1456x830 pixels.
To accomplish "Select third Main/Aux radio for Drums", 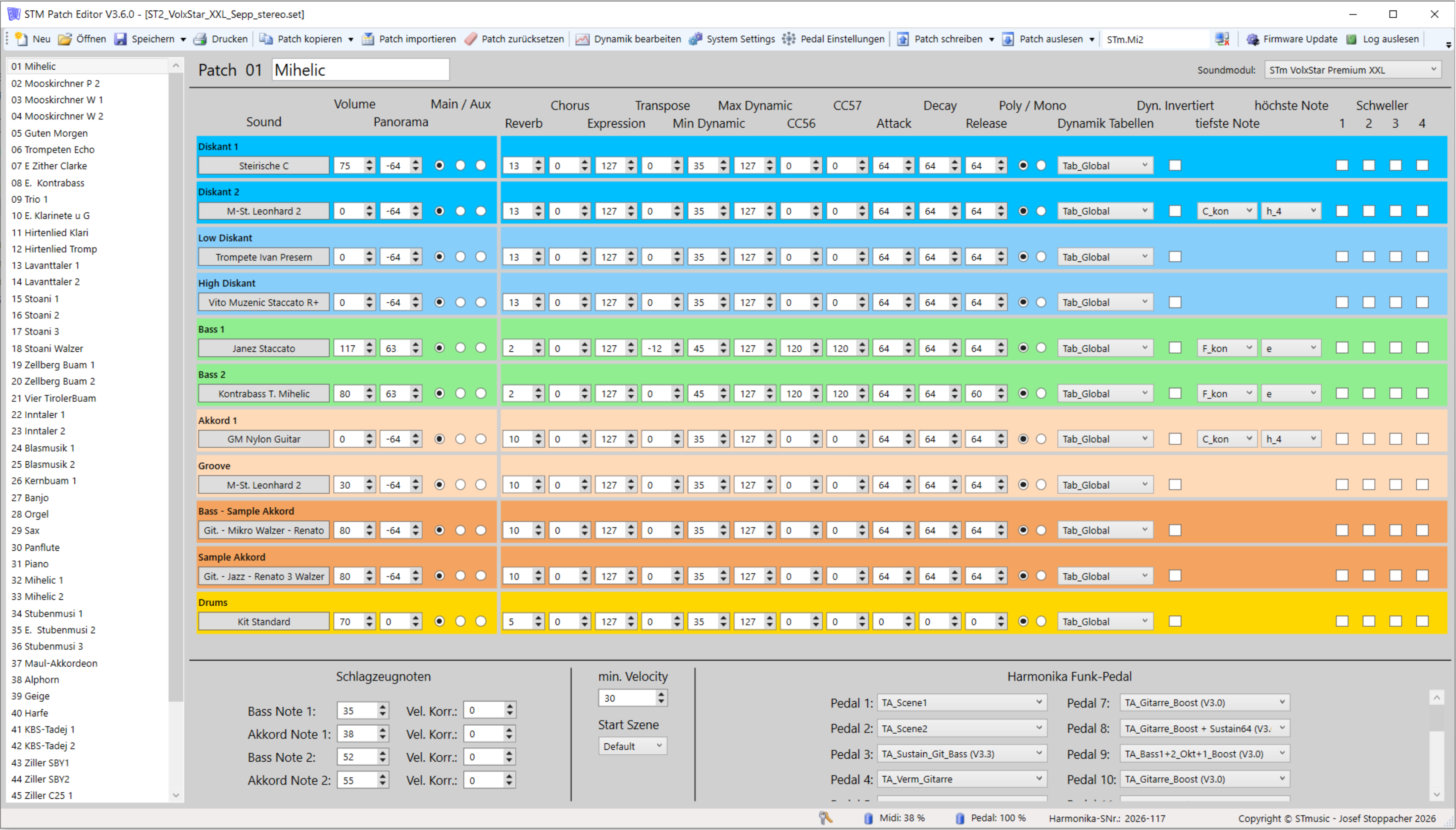I will click(x=481, y=621).
